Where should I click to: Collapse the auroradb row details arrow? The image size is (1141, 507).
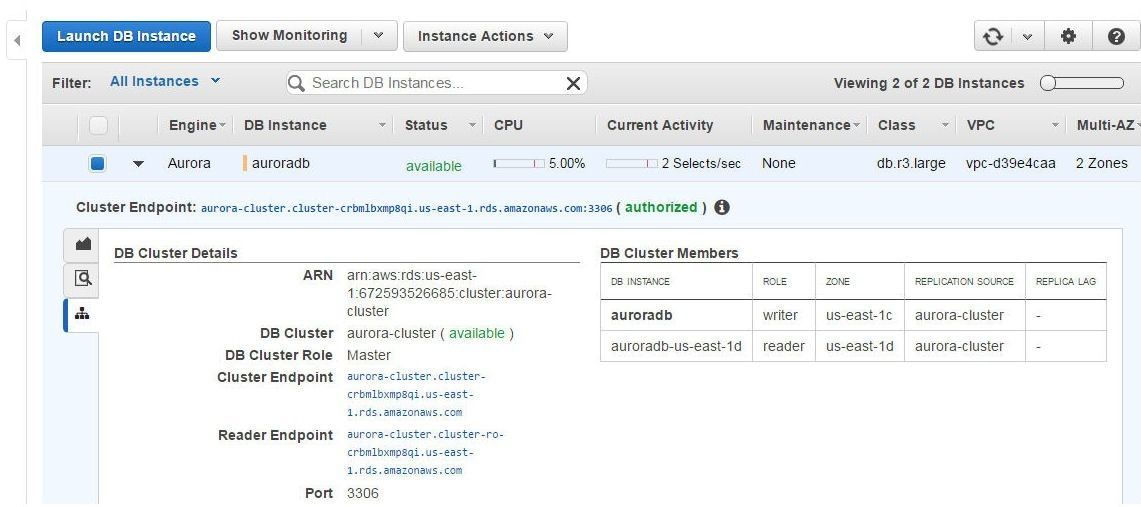[138, 164]
